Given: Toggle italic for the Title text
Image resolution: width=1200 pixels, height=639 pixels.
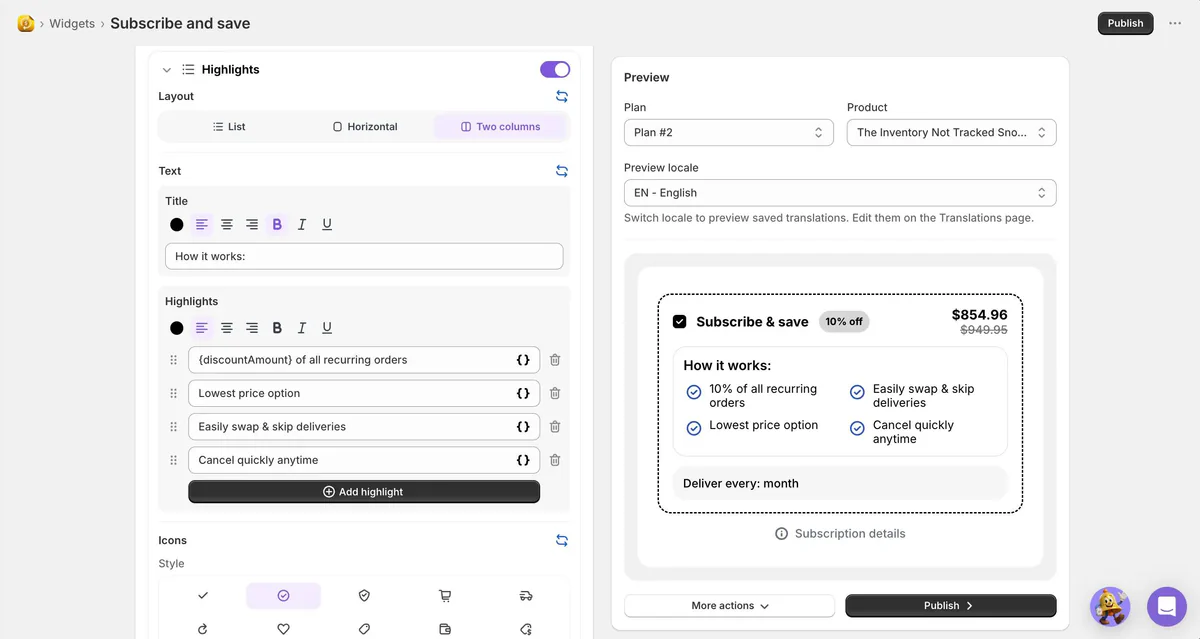Looking at the screenshot, I should pos(302,225).
